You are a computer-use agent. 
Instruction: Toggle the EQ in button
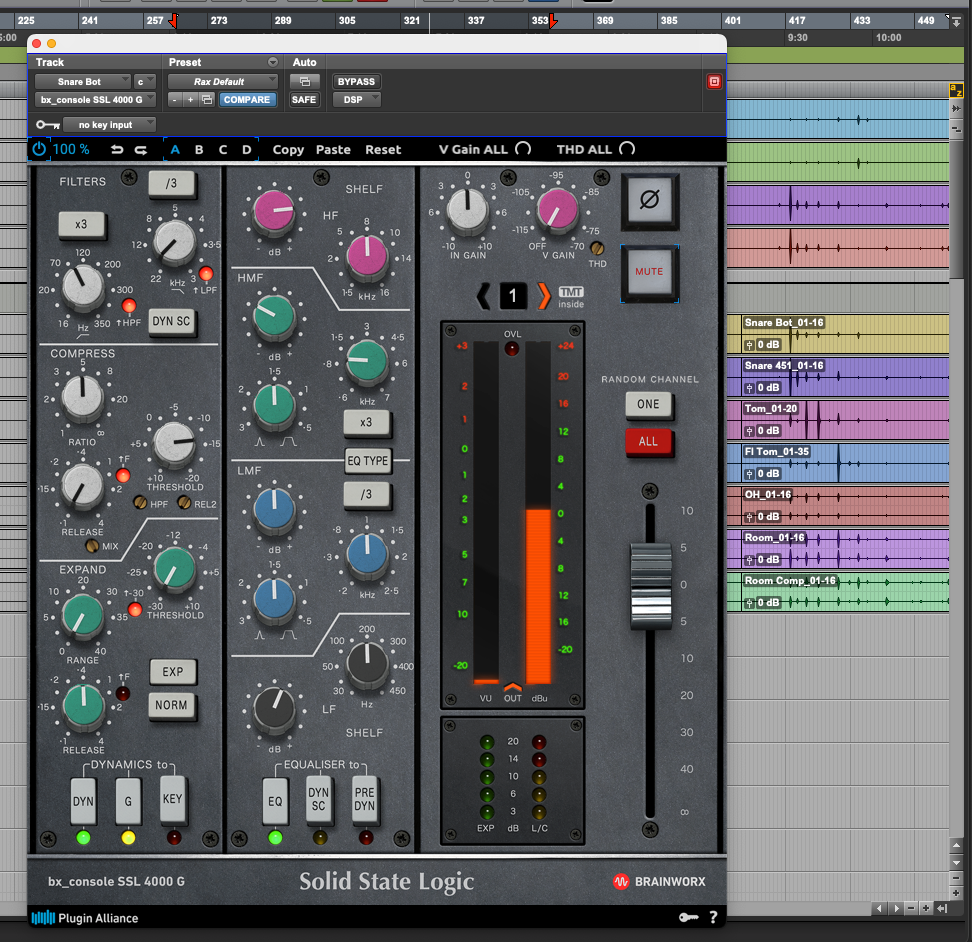point(275,801)
